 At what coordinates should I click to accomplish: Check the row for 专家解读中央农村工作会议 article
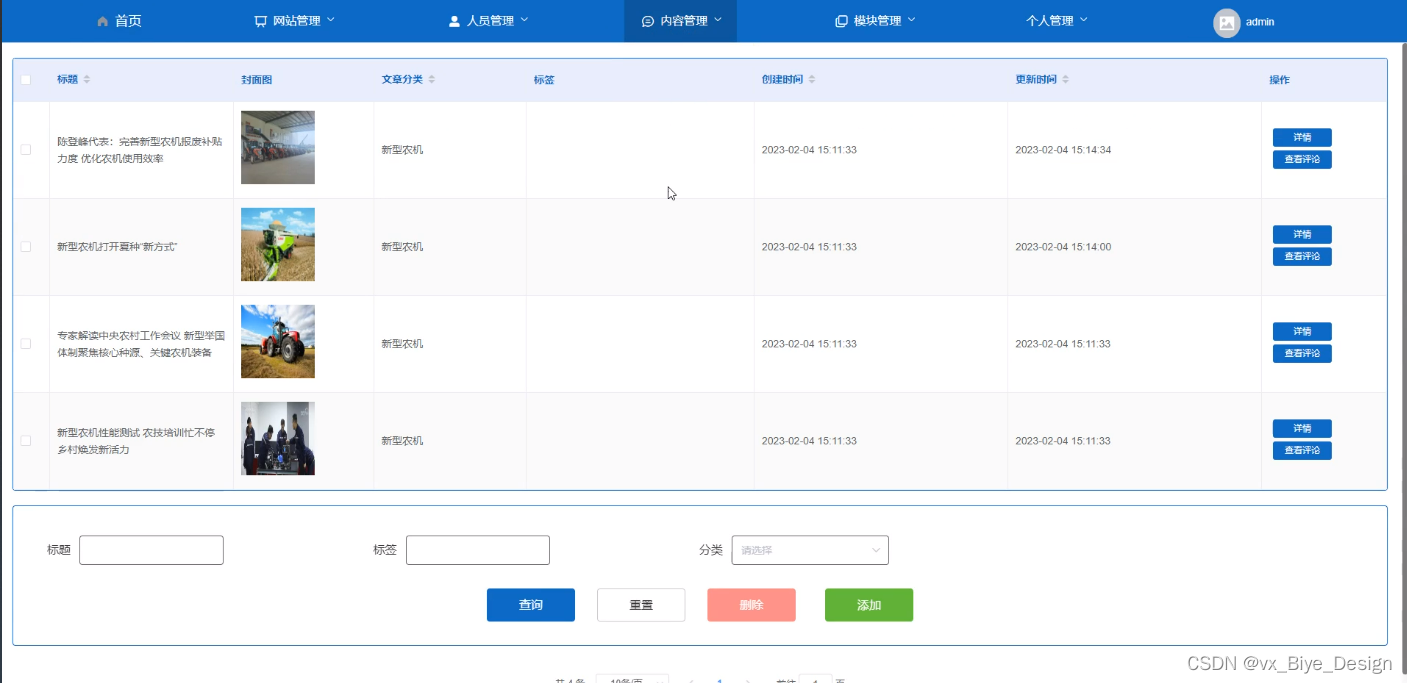point(26,343)
